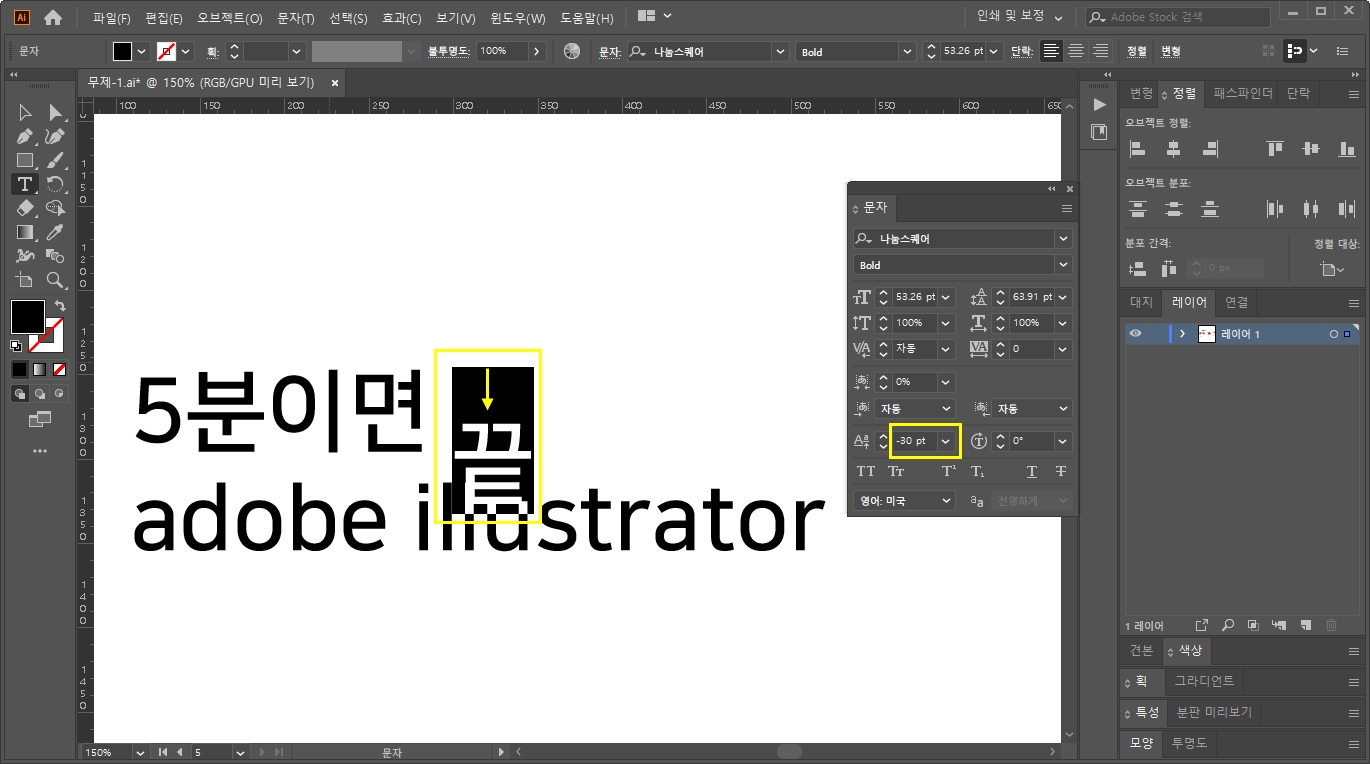The image size is (1370, 764).
Task: Select the Eyedropper tool
Action: pos(55,232)
